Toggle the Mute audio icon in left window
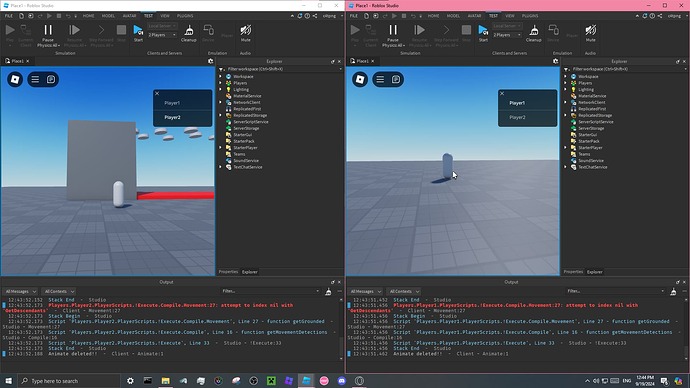Viewport: 690px width, 388px height. click(246, 33)
